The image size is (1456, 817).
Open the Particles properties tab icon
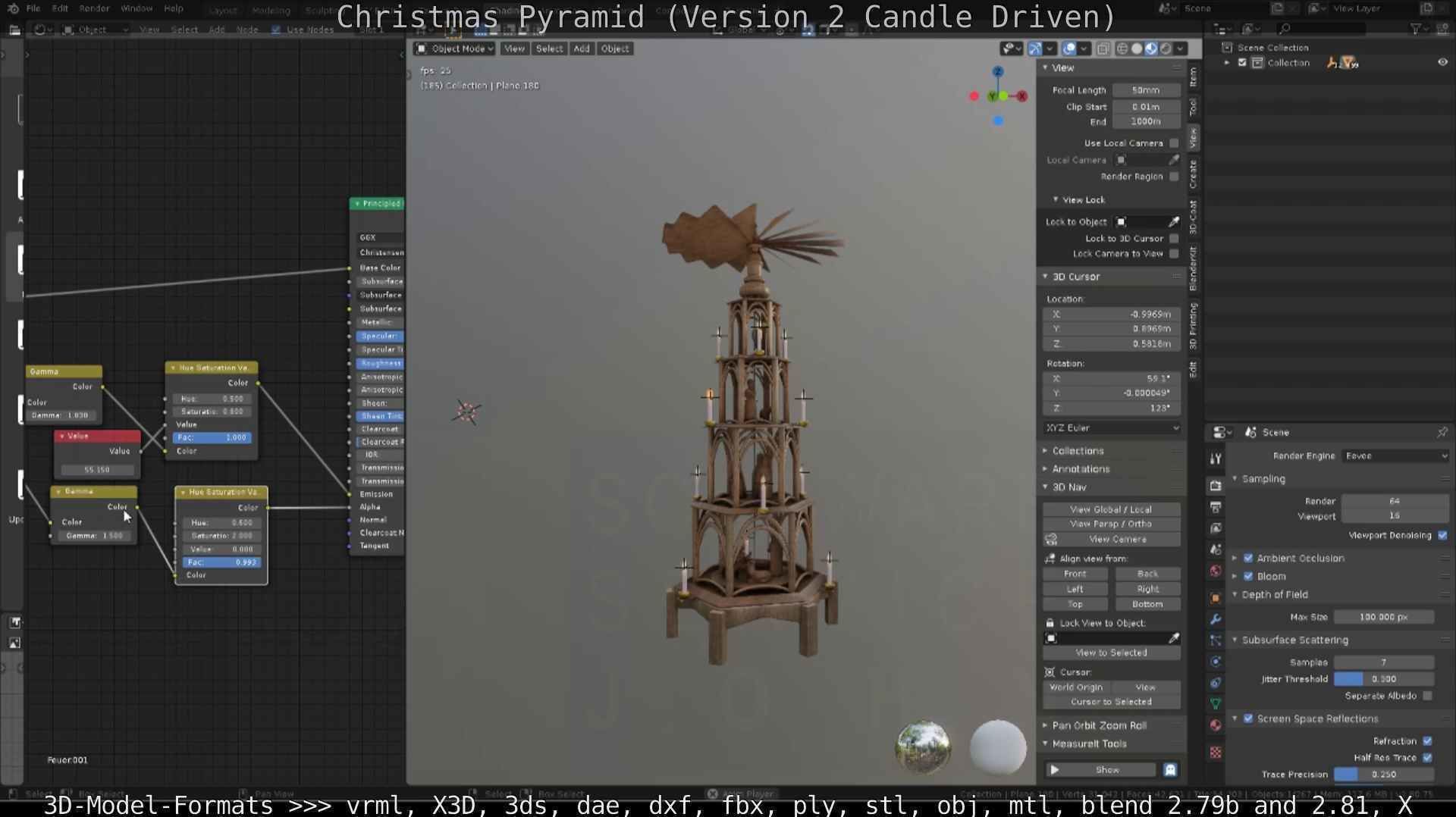tap(1216, 640)
